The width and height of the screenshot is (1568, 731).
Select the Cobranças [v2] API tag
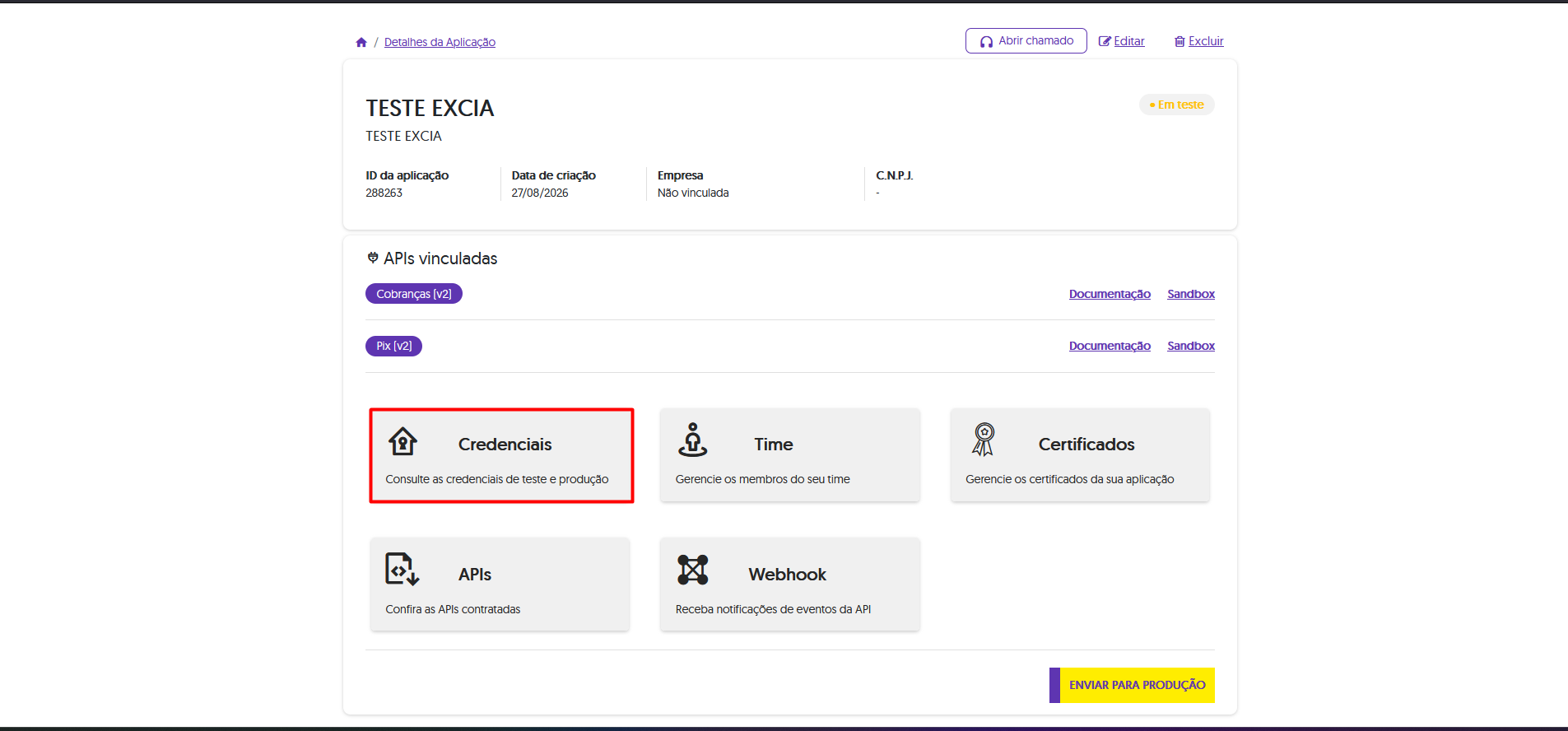(x=414, y=294)
